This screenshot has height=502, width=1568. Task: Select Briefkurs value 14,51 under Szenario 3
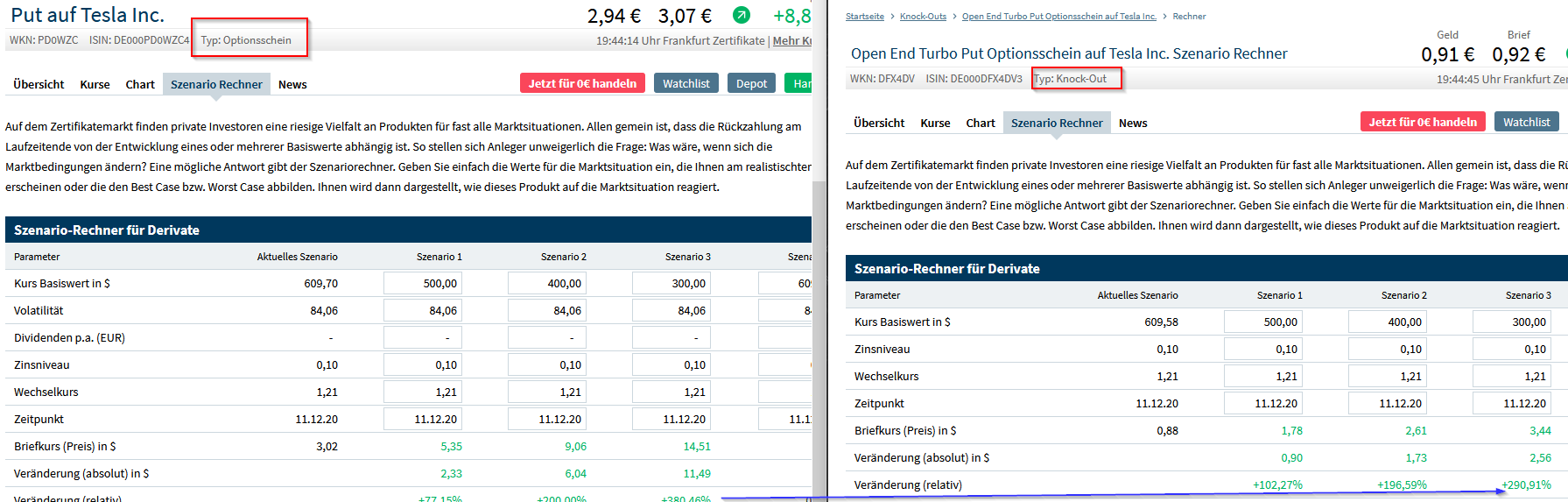coord(697,446)
